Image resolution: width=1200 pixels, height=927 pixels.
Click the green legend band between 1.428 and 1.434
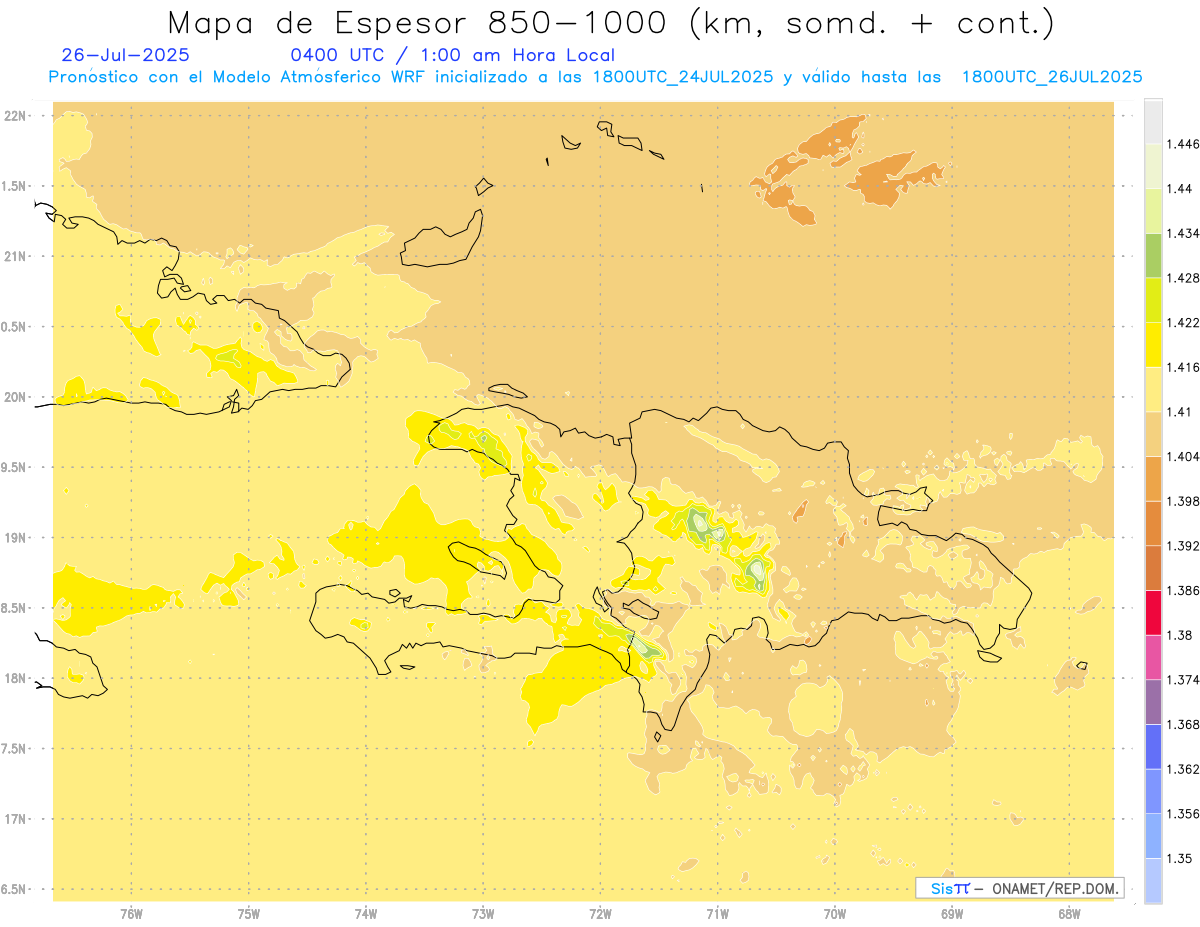[x=1153, y=255]
